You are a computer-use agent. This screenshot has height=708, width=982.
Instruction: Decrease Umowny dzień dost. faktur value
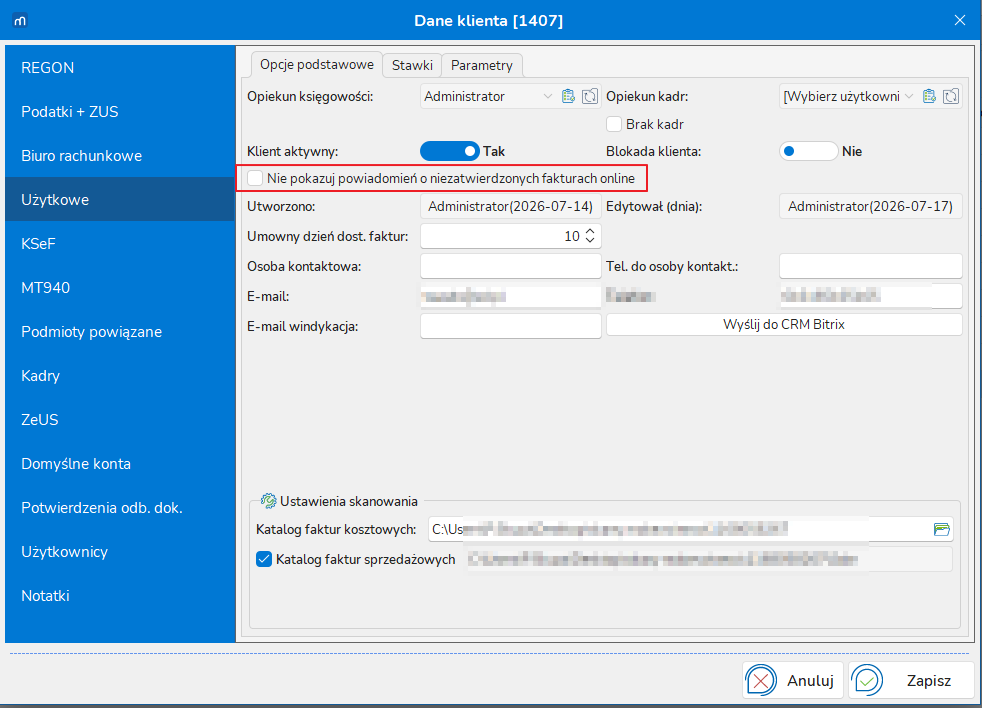coord(590,241)
